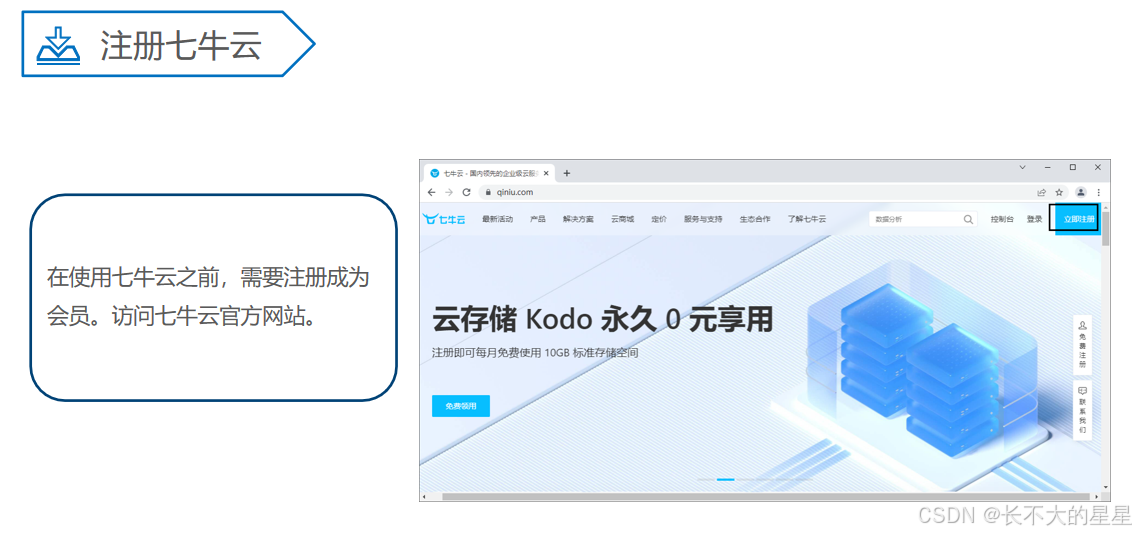1136x535 pixels.
Task: Reload the qiniu.com page
Action: [x=467, y=192]
